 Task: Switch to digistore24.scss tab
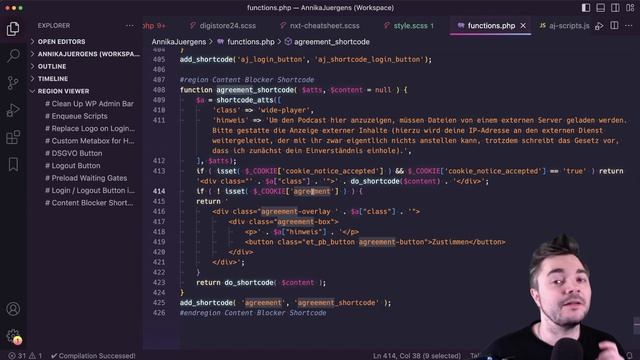click(223, 26)
